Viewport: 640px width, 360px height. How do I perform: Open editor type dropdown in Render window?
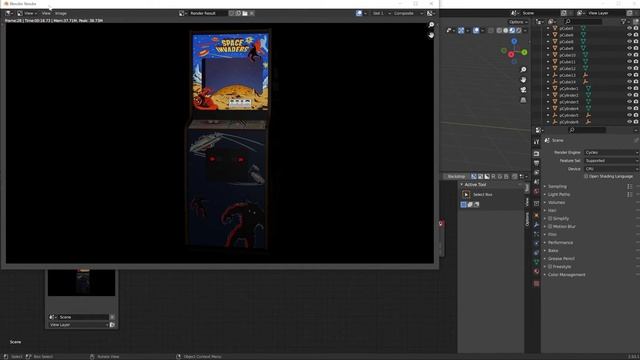[x=9, y=13]
